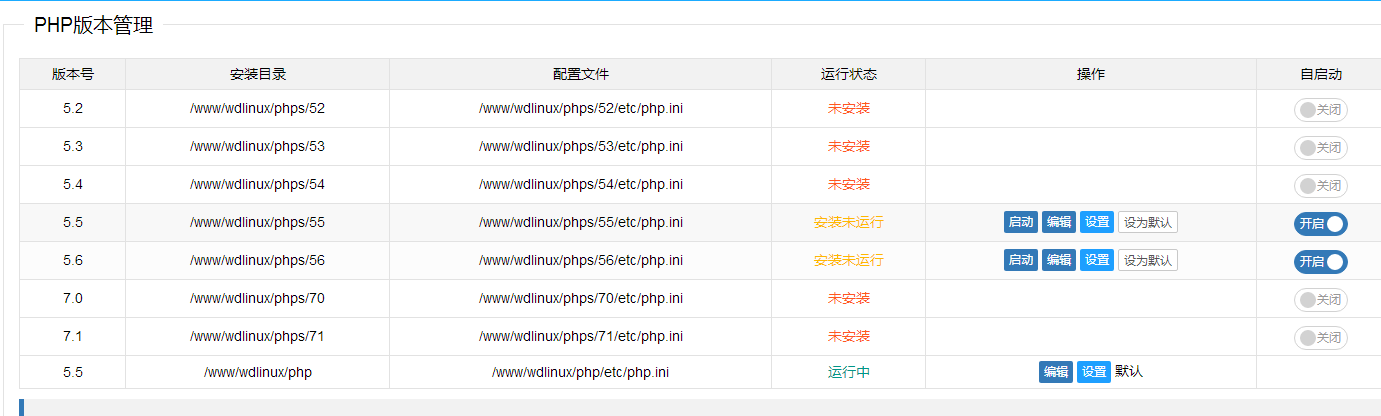Viewport: 1381px width, 416px height.
Task: Toggle the 关闭 autostart switch for PHP 7.0
Action: click(1320, 300)
